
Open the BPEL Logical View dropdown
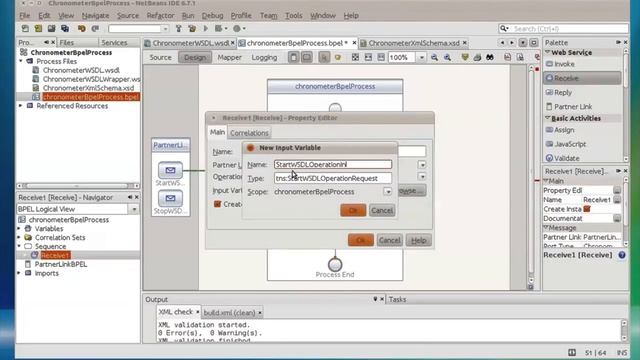click(134, 209)
